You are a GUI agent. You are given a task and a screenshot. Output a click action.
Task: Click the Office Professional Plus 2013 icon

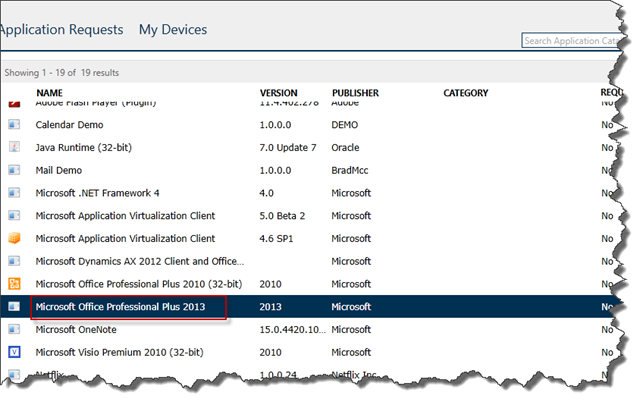[x=14, y=306]
